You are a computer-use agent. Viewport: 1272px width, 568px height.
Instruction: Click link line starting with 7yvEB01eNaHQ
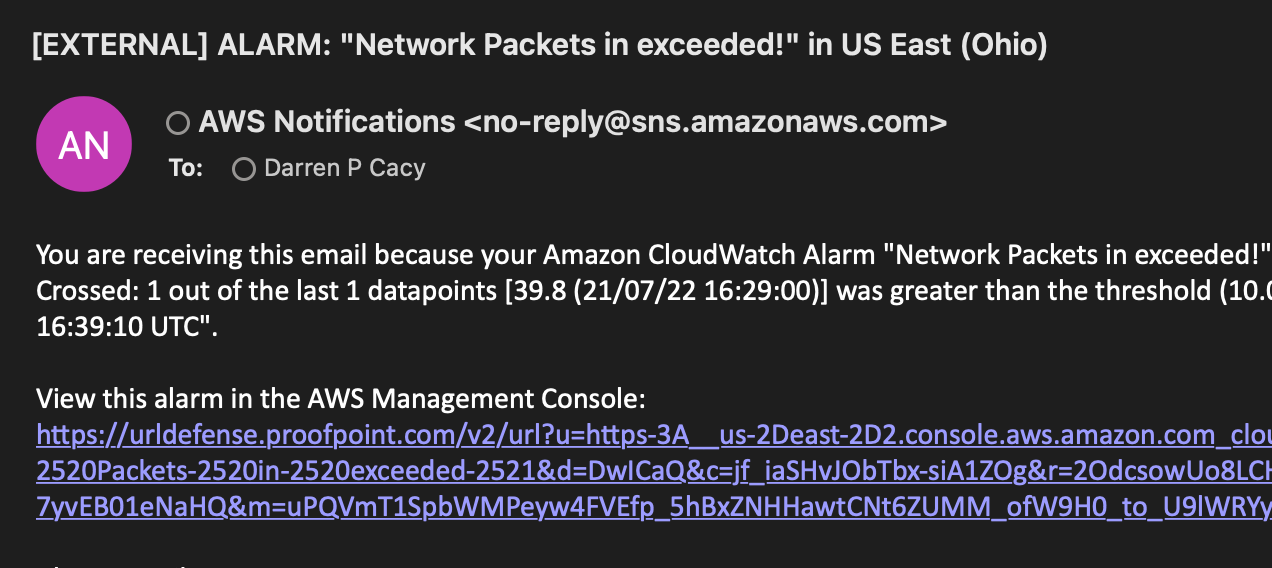coord(654,507)
